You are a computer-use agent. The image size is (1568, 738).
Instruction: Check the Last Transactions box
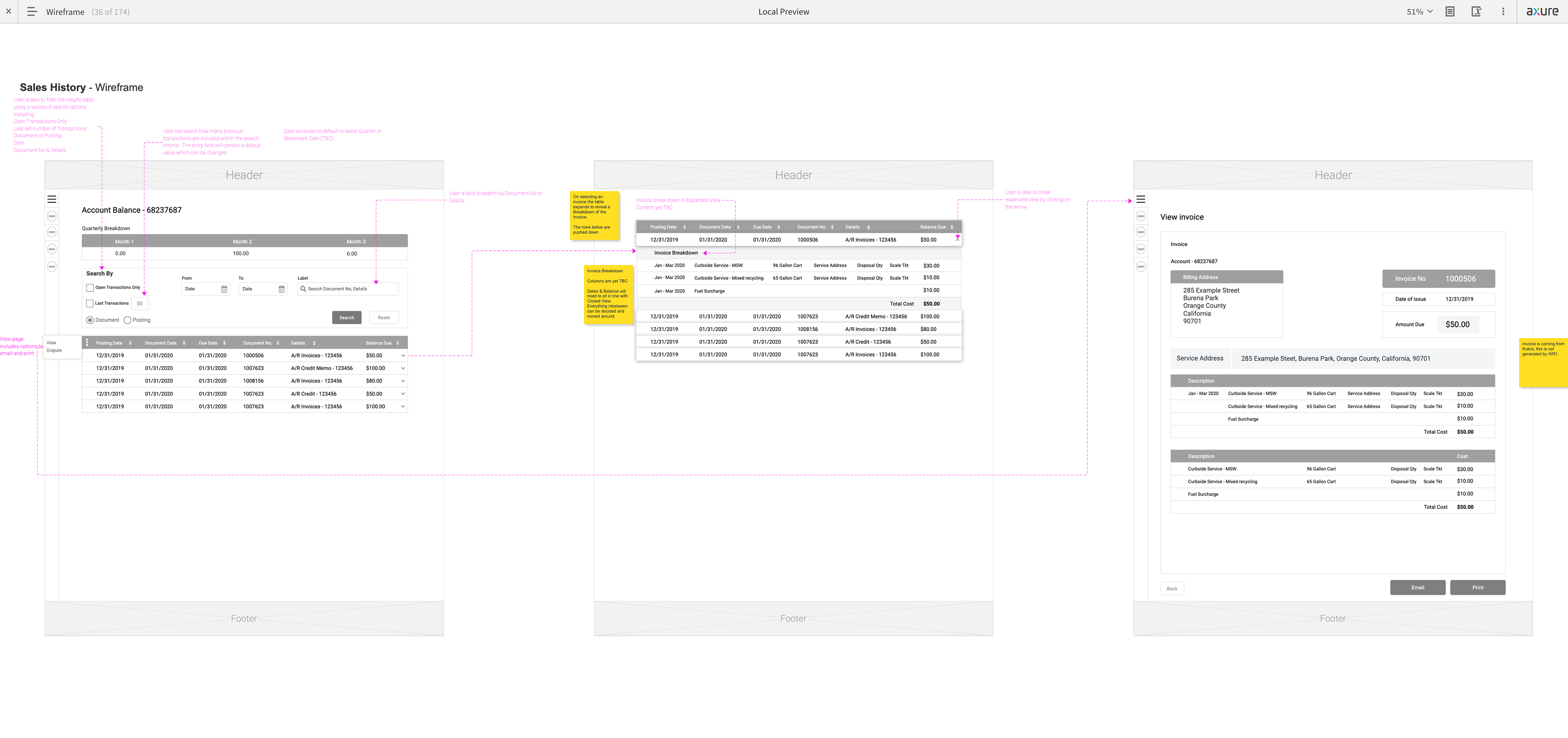tap(90, 303)
